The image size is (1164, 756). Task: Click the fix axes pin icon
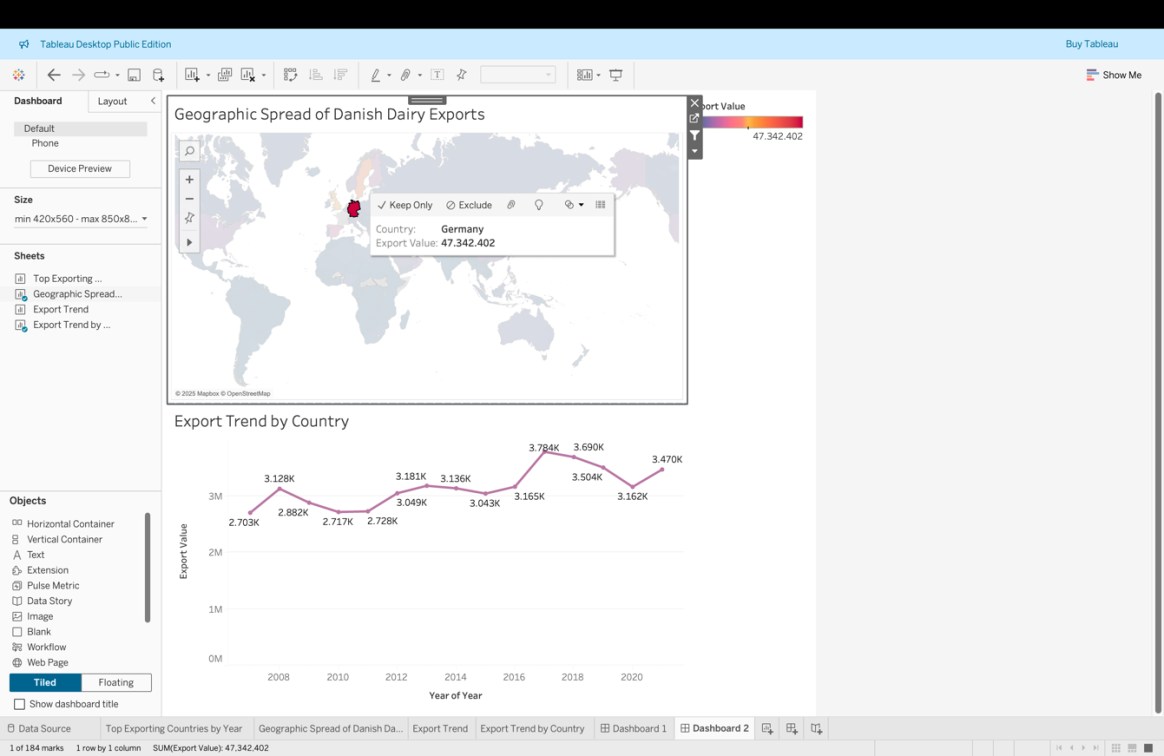[x=462, y=75]
